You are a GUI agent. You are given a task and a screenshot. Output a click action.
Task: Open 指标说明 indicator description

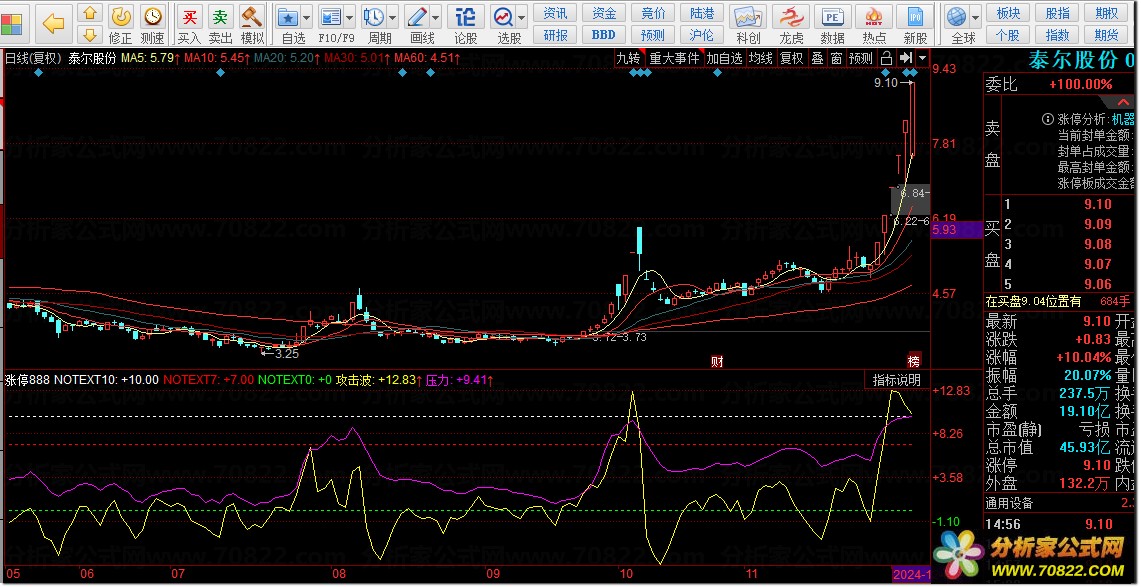click(896, 380)
